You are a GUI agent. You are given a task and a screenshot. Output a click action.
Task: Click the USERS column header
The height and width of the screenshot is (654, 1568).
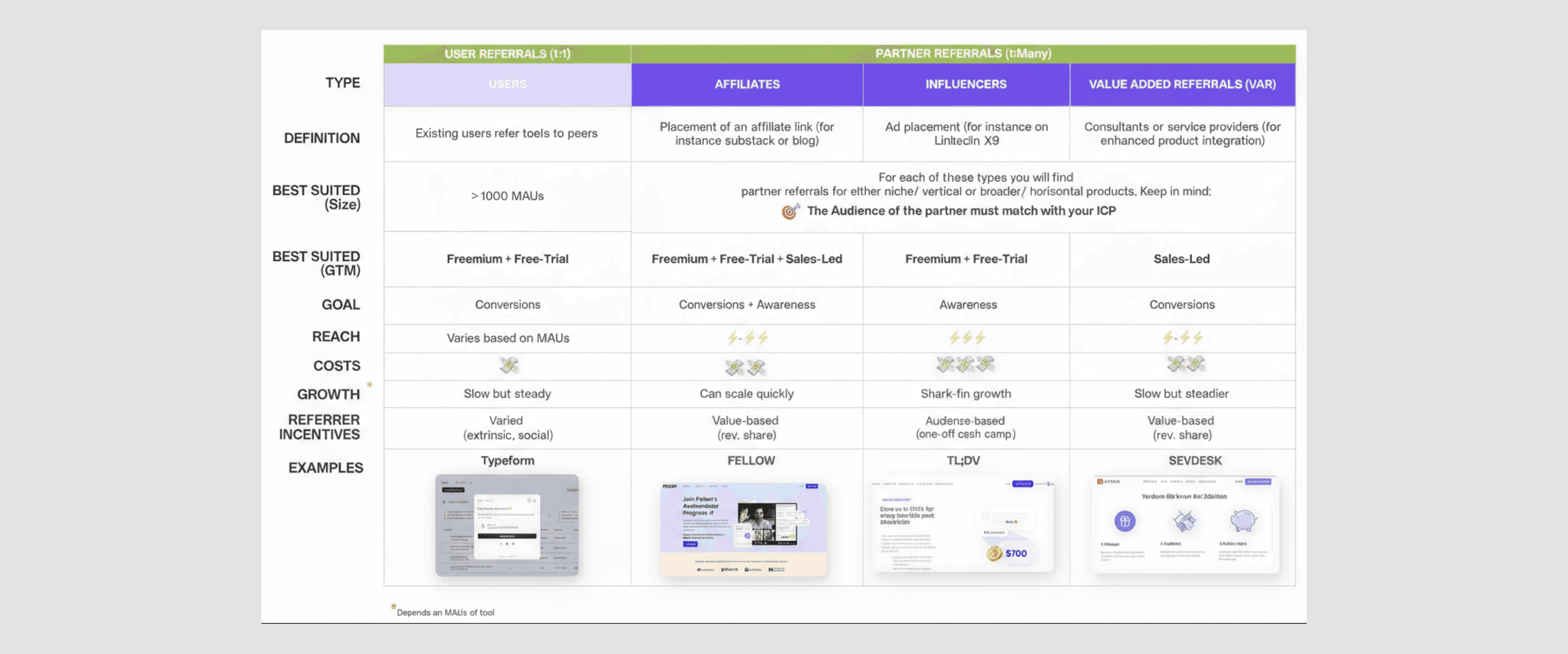507,85
